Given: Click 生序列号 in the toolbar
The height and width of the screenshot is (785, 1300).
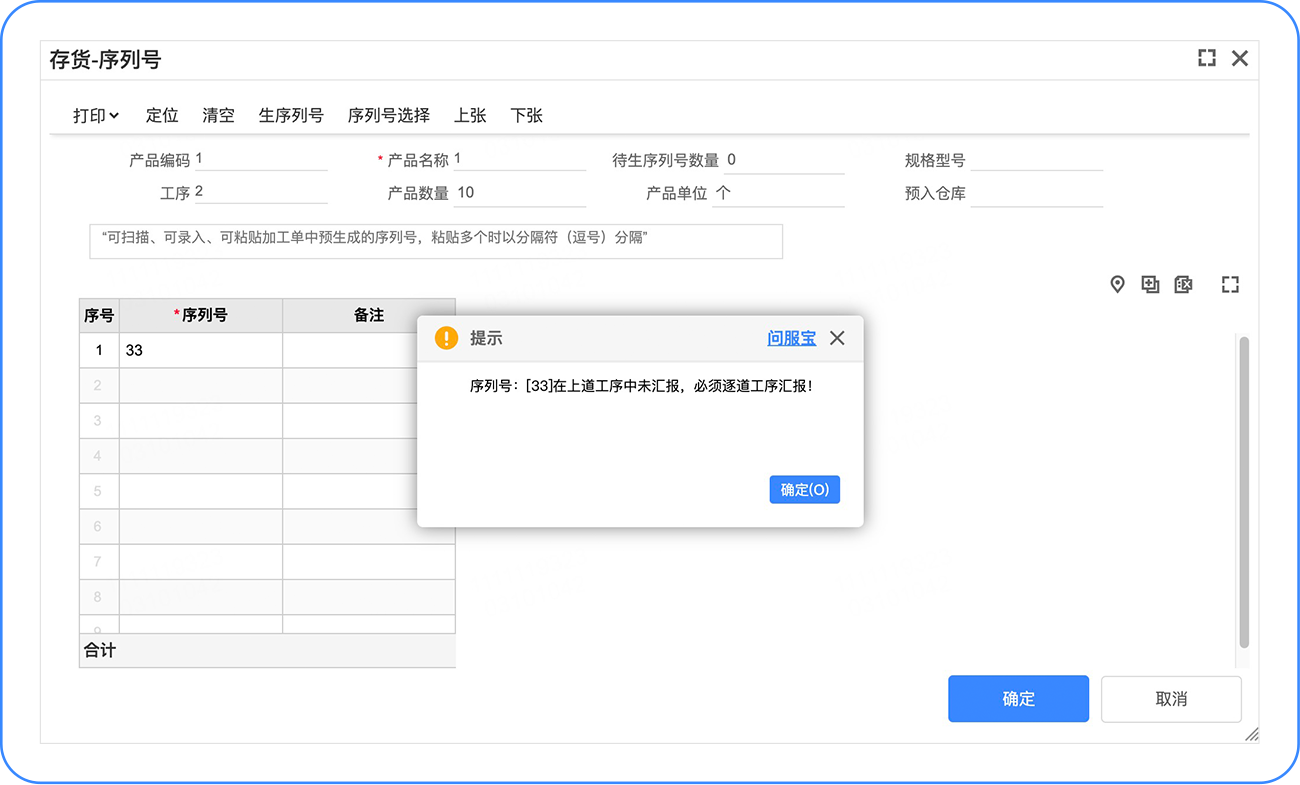Looking at the screenshot, I should point(291,115).
